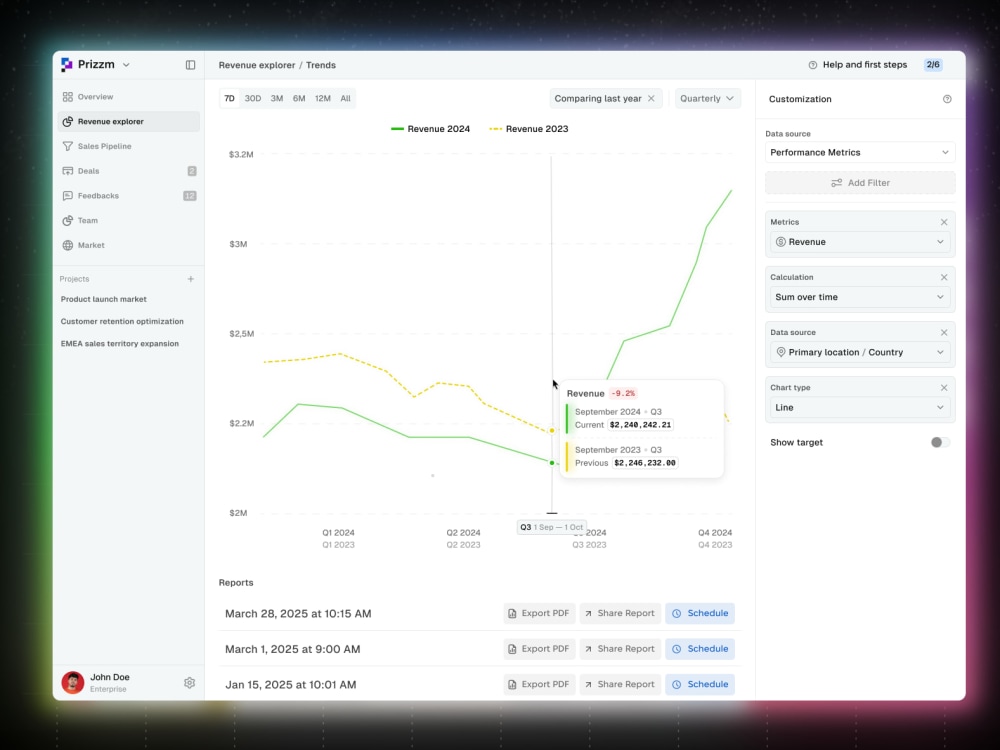The height and width of the screenshot is (750, 1000).
Task: Export PDF for March 1, 2025 report
Action: (x=539, y=649)
